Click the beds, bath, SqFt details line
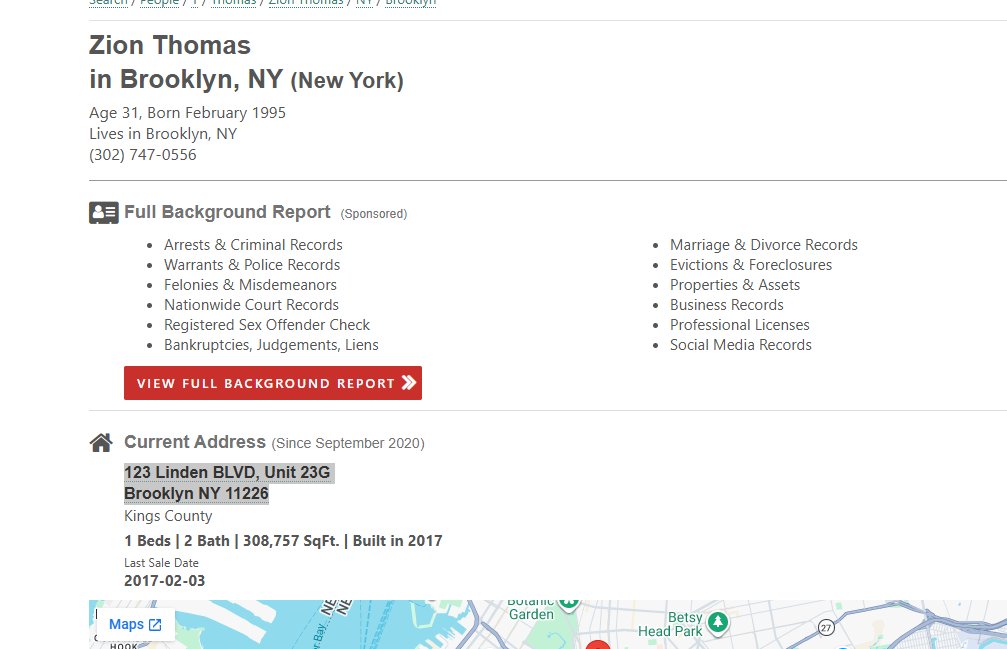The width and height of the screenshot is (1007, 649). coord(283,541)
